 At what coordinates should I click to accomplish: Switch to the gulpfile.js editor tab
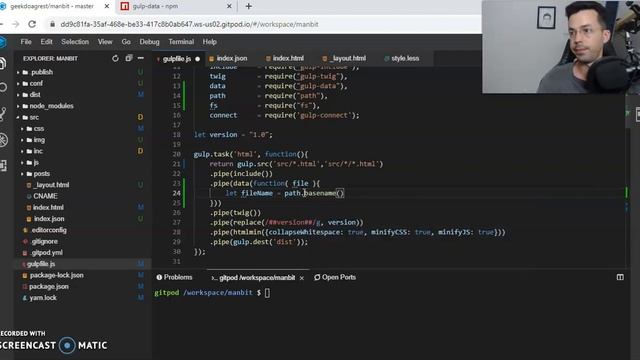(x=177, y=59)
